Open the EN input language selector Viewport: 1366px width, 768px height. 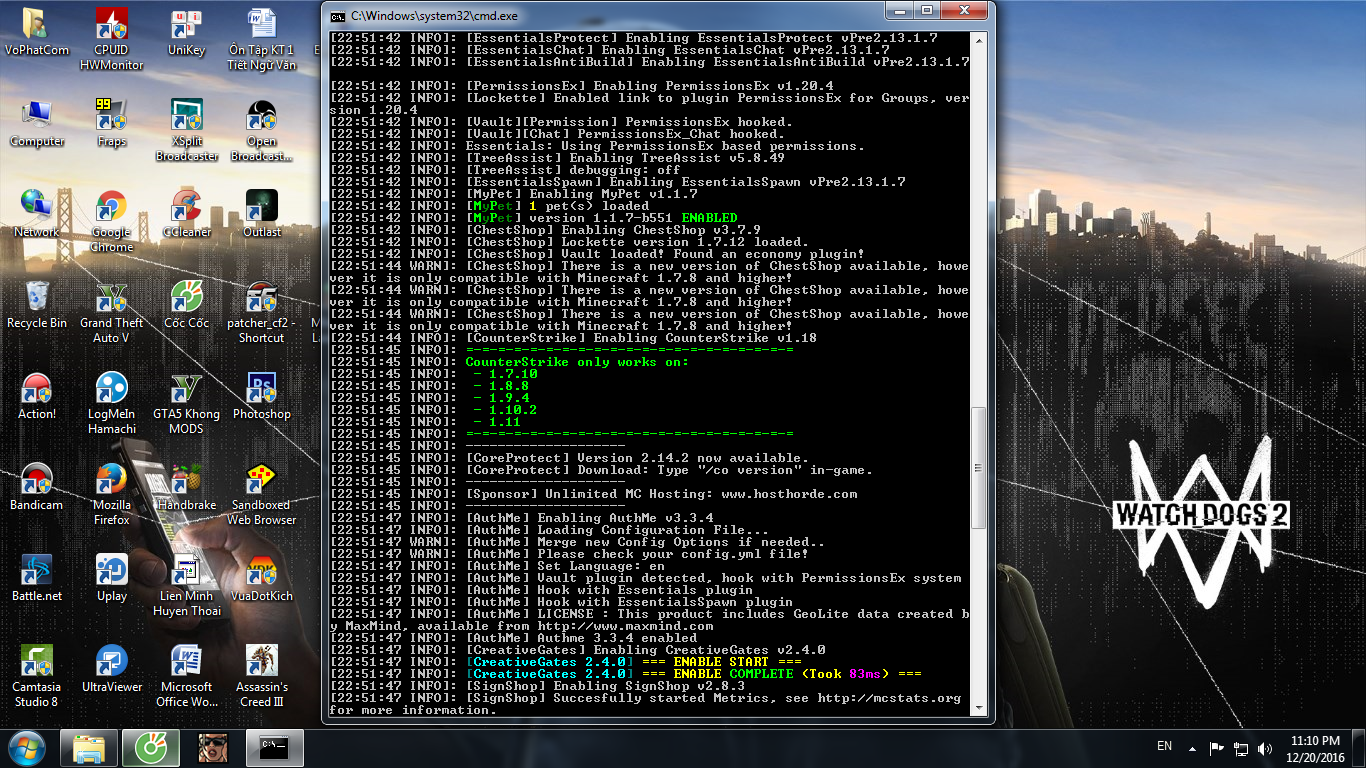pos(1164,746)
